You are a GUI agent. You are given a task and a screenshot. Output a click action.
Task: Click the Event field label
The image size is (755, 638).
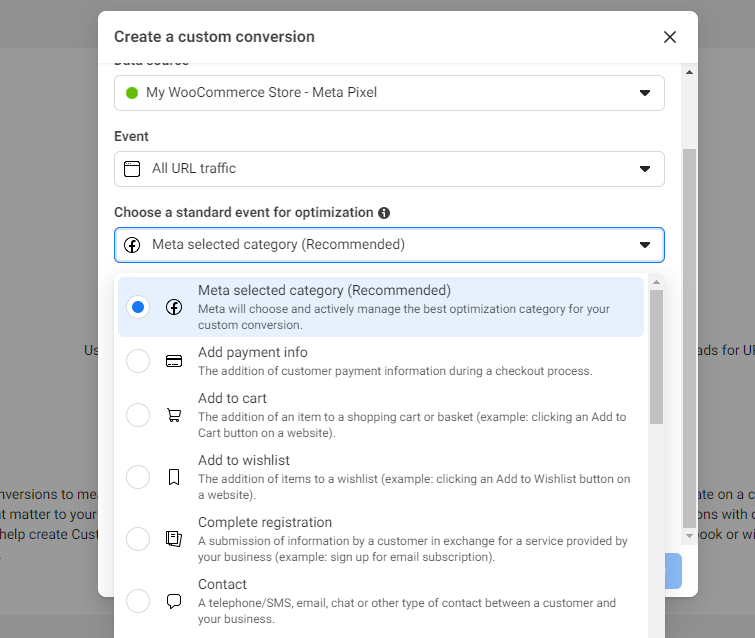(x=131, y=137)
